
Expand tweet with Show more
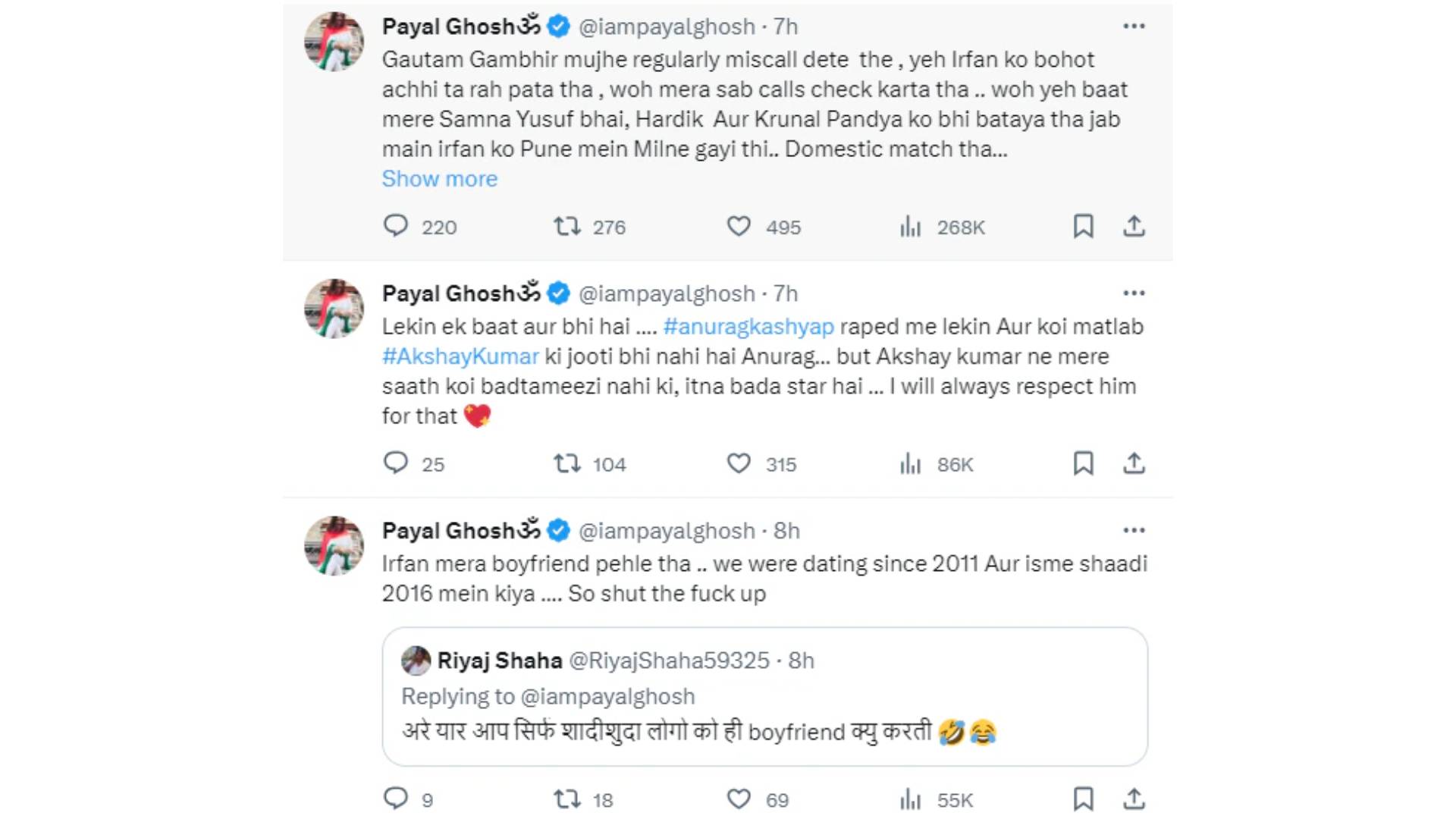tap(440, 179)
